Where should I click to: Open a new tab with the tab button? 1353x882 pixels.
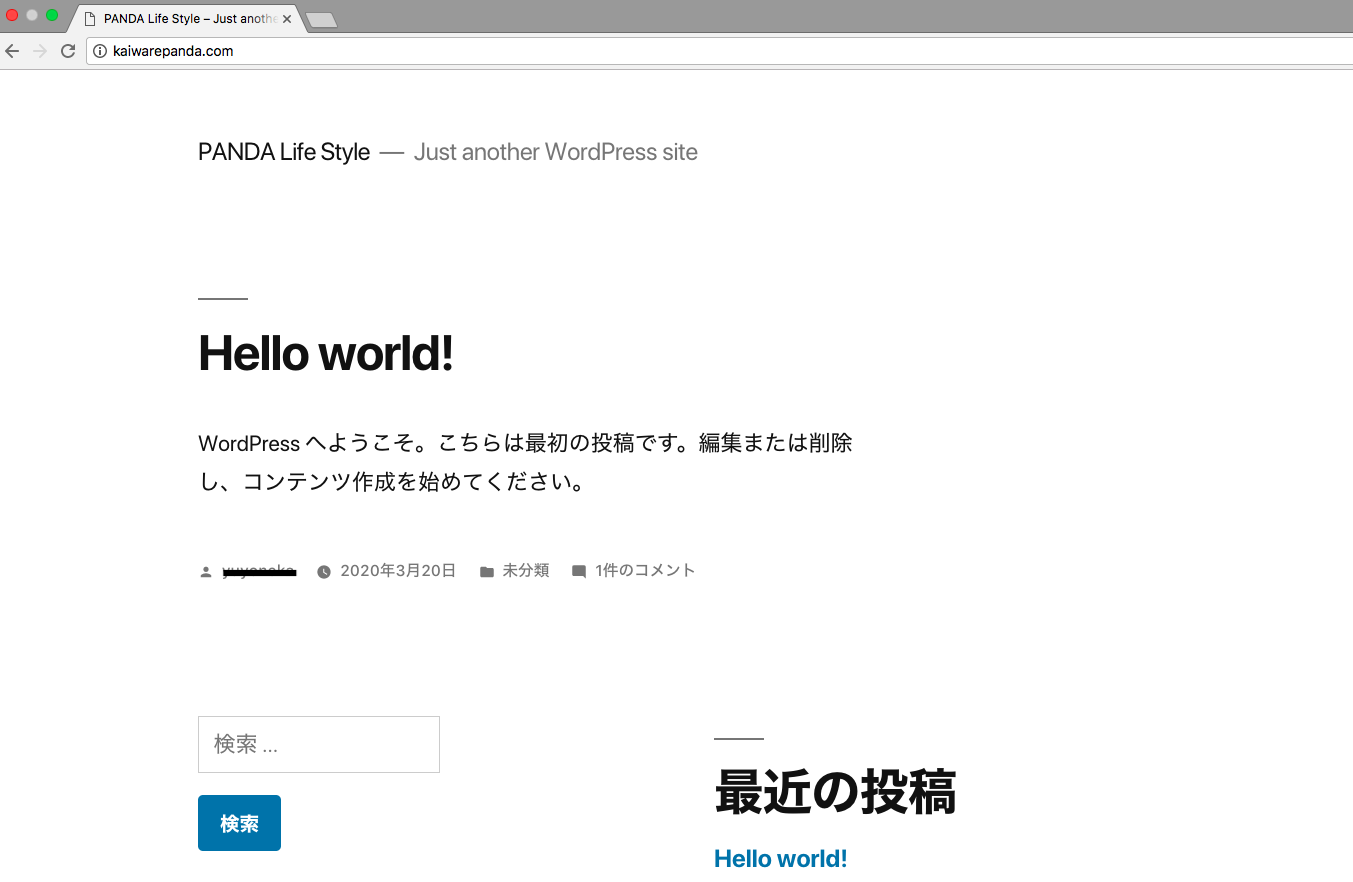pyautogui.click(x=321, y=20)
